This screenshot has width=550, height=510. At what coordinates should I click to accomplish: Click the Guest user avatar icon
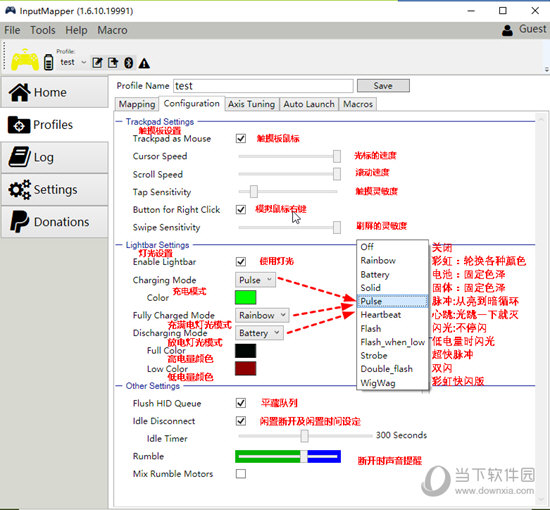[x=507, y=30]
